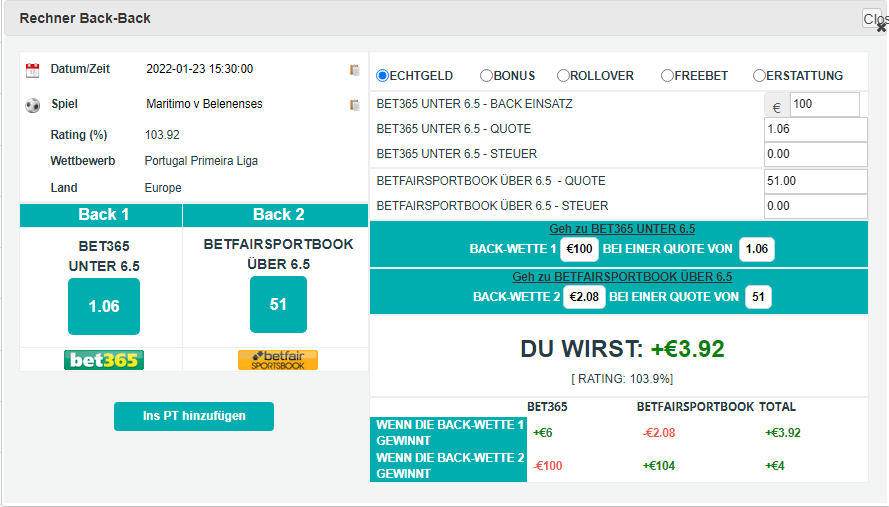Click the 'Europe' land value
The height and width of the screenshot is (507, 889).
163,188
